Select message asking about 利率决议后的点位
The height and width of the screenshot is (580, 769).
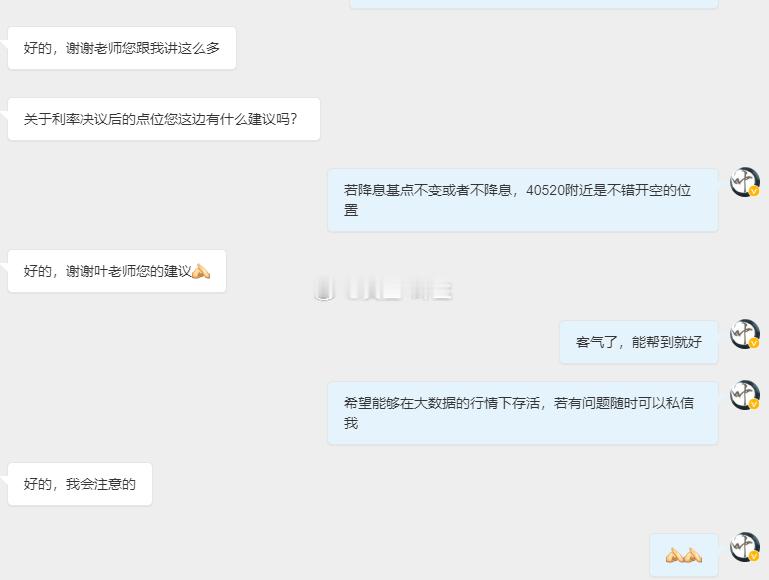coord(164,119)
